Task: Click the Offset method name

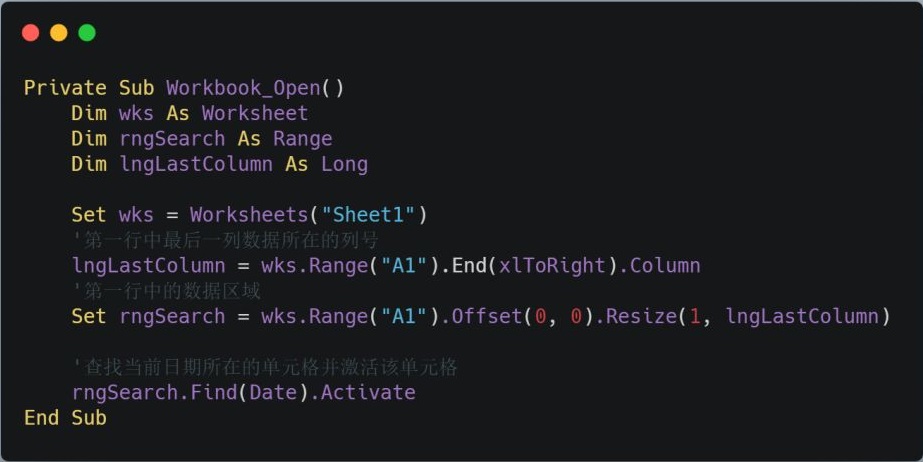Action: point(487,317)
